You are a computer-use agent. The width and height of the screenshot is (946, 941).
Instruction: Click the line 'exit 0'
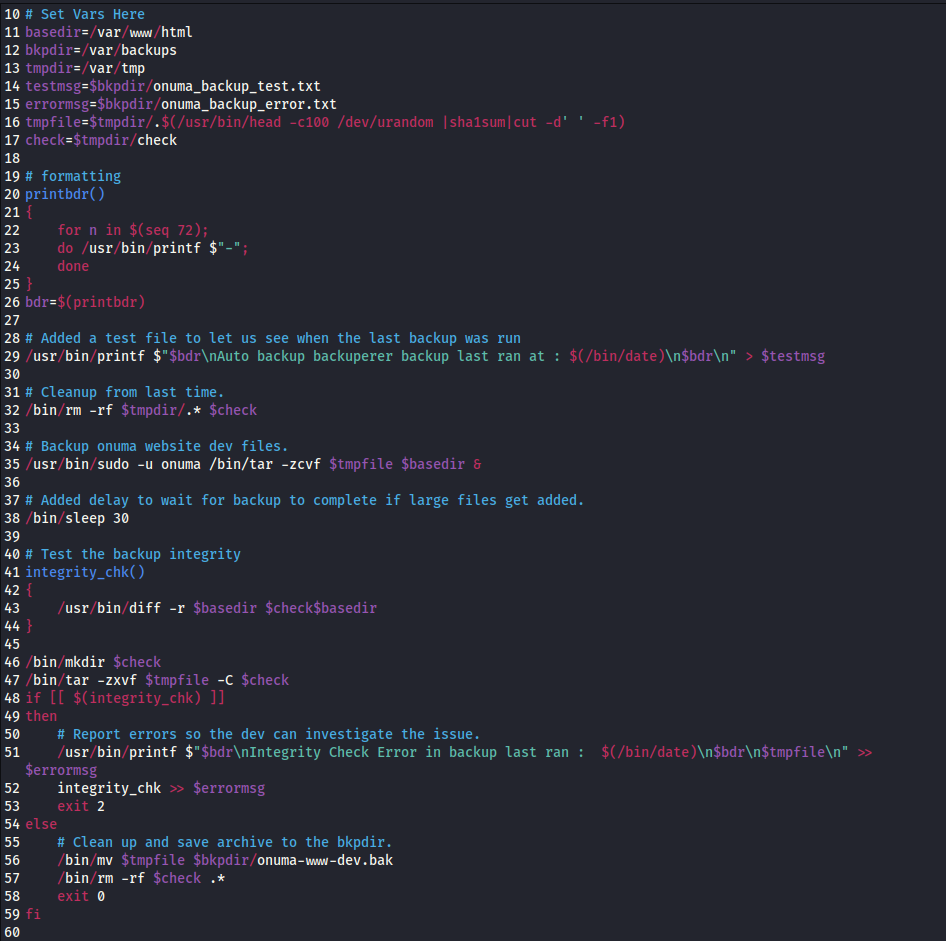(x=81, y=897)
